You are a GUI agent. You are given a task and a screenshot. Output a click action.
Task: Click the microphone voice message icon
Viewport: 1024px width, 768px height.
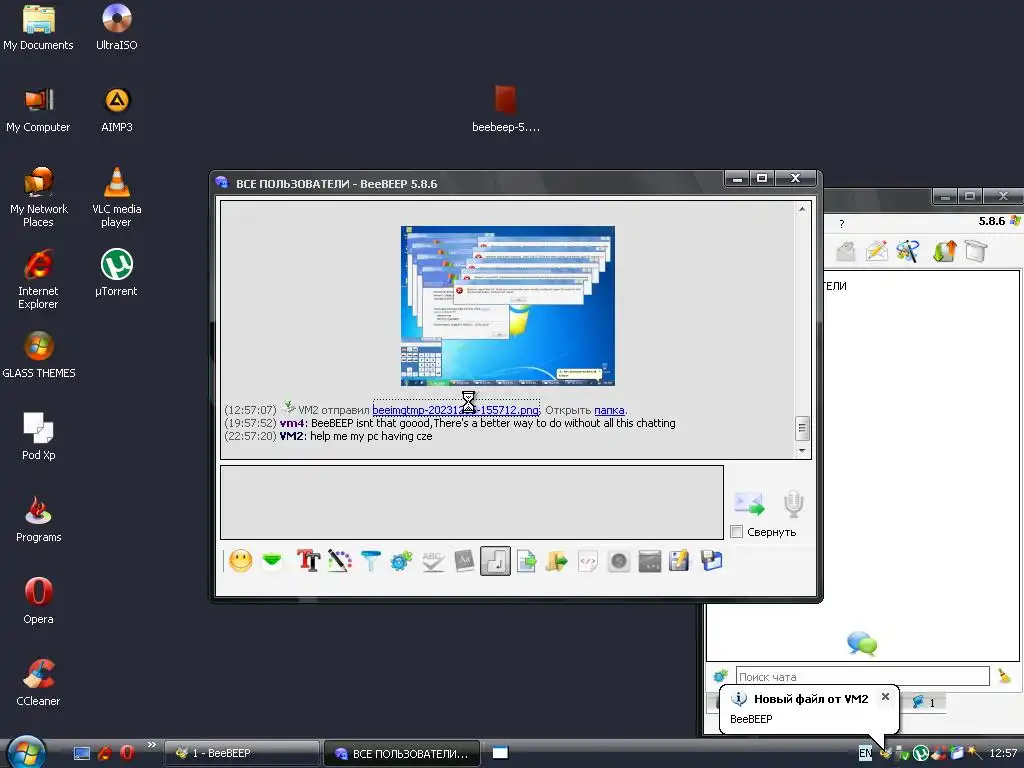click(793, 504)
